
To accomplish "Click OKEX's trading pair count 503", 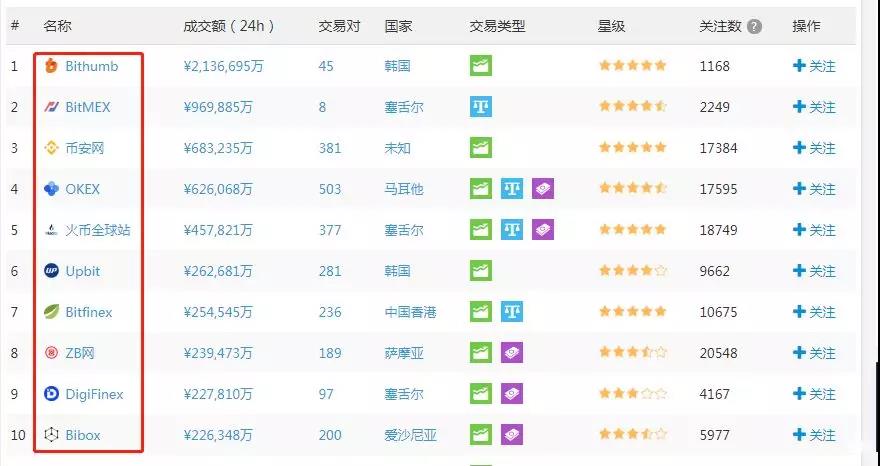I will click(x=330, y=189).
